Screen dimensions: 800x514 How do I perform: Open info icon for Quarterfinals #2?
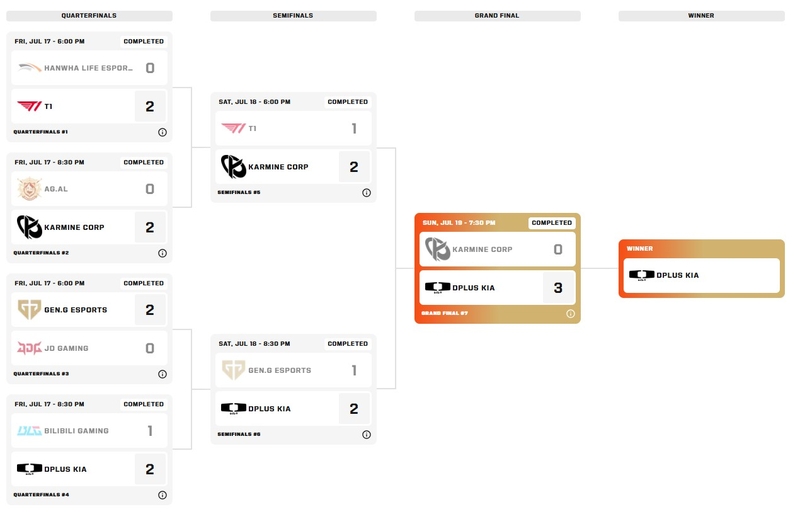pyautogui.click(x=162, y=253)
